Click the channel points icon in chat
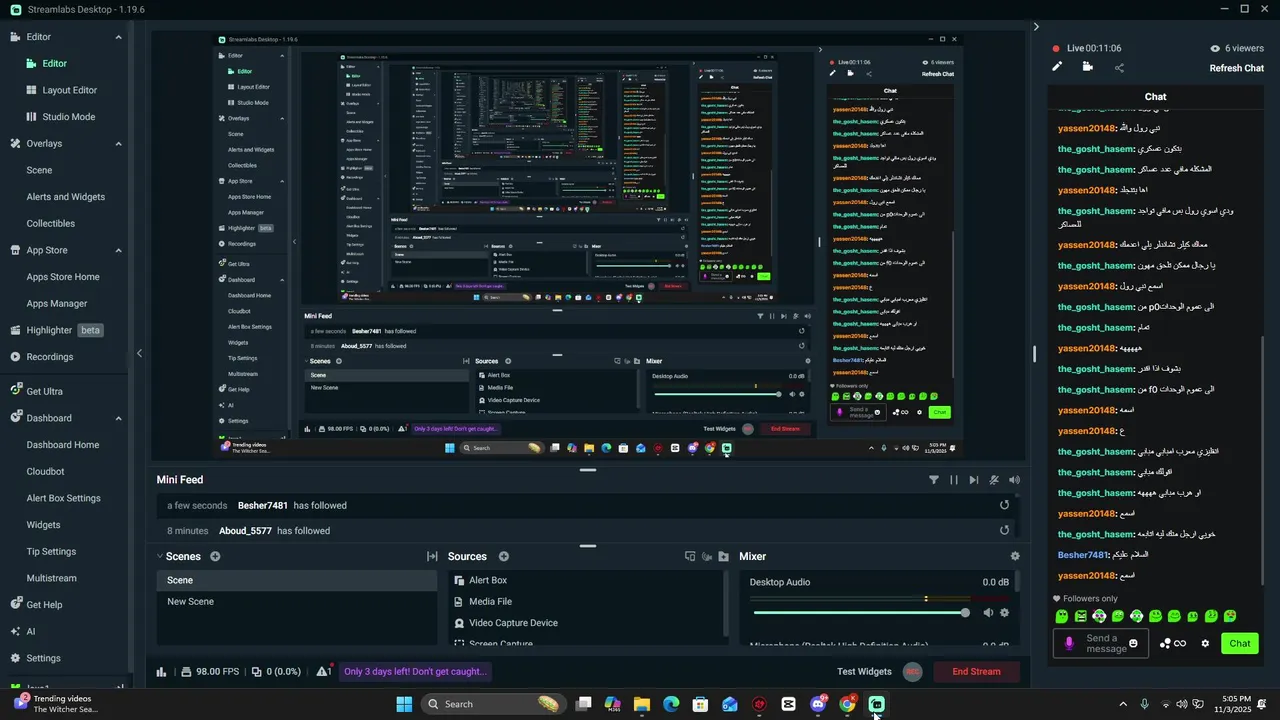 (x=1173, y=644)
